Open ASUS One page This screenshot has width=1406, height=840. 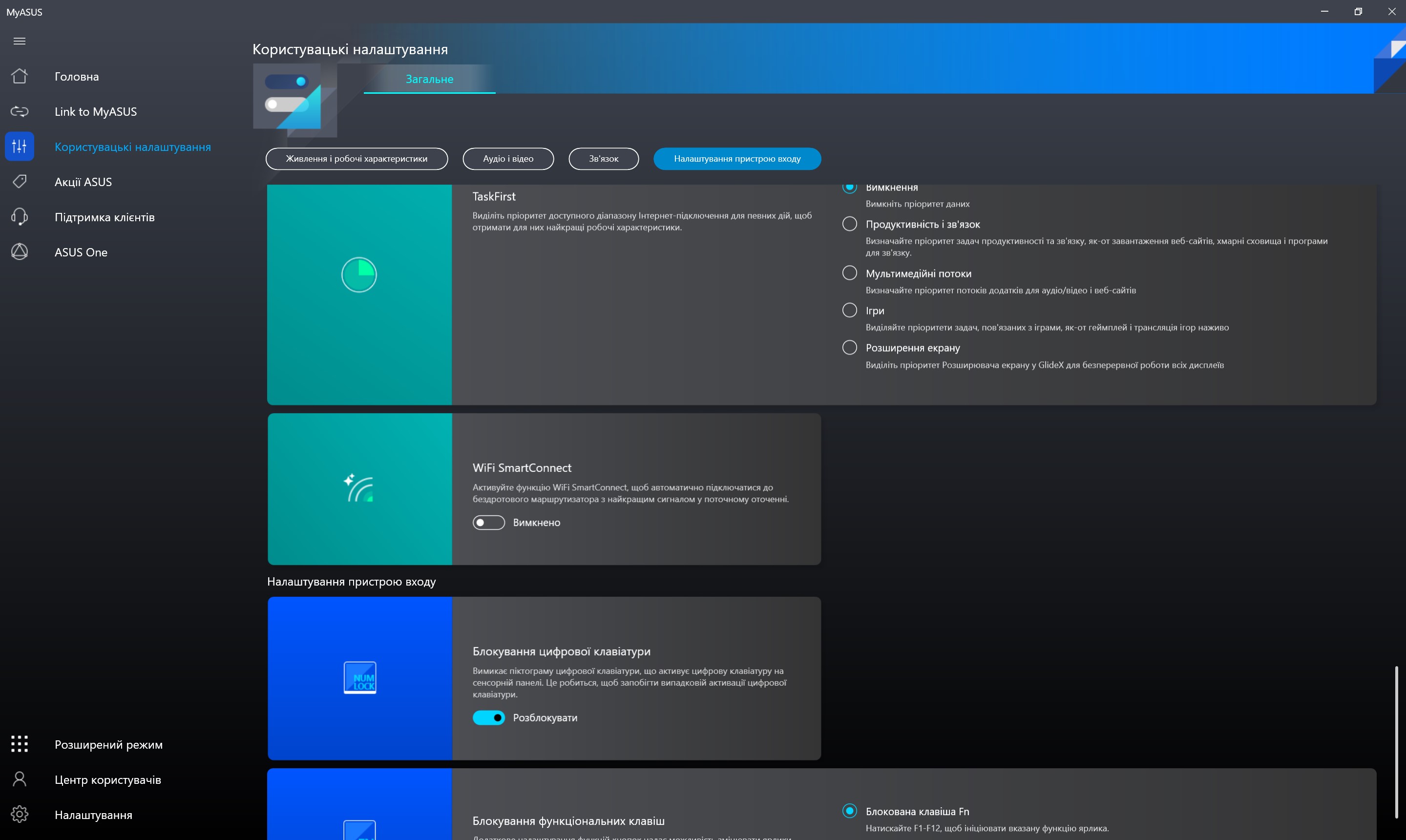click(81, 252)
